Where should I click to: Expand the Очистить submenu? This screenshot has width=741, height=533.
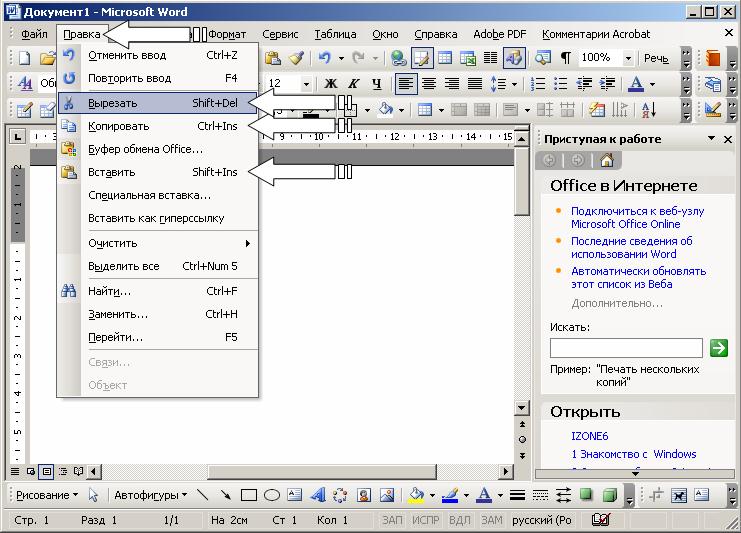[x=158, y=243]
